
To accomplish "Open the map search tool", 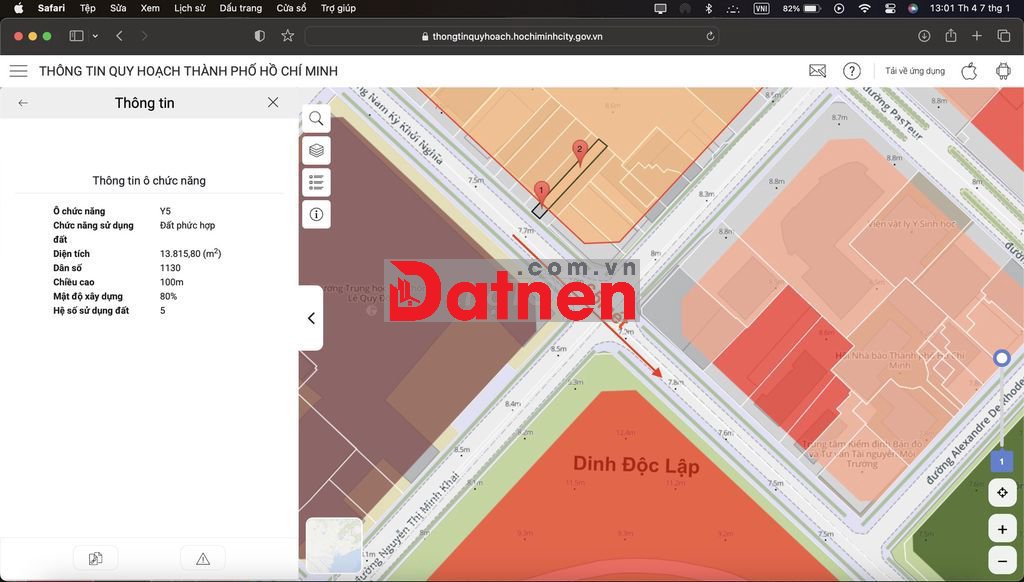I will [316, 119].
